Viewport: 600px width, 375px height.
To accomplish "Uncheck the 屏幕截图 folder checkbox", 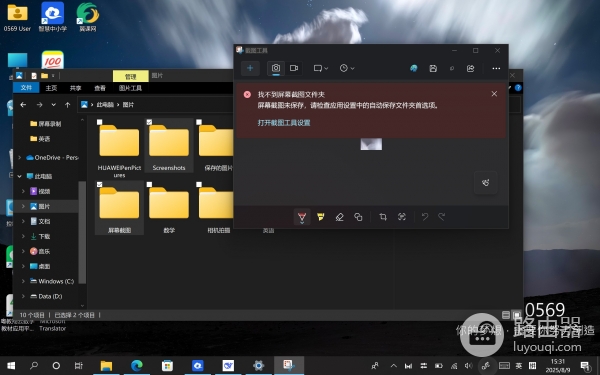I will point(99,184).
